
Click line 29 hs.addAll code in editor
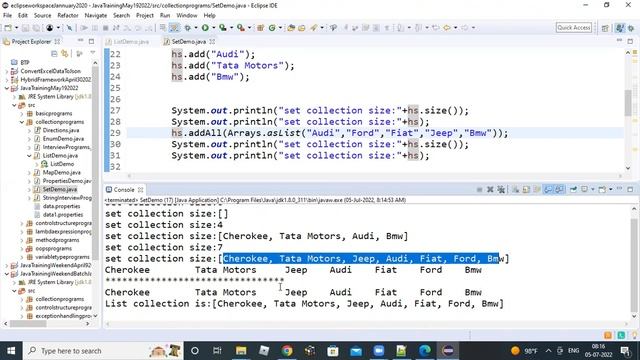point(340,133)
